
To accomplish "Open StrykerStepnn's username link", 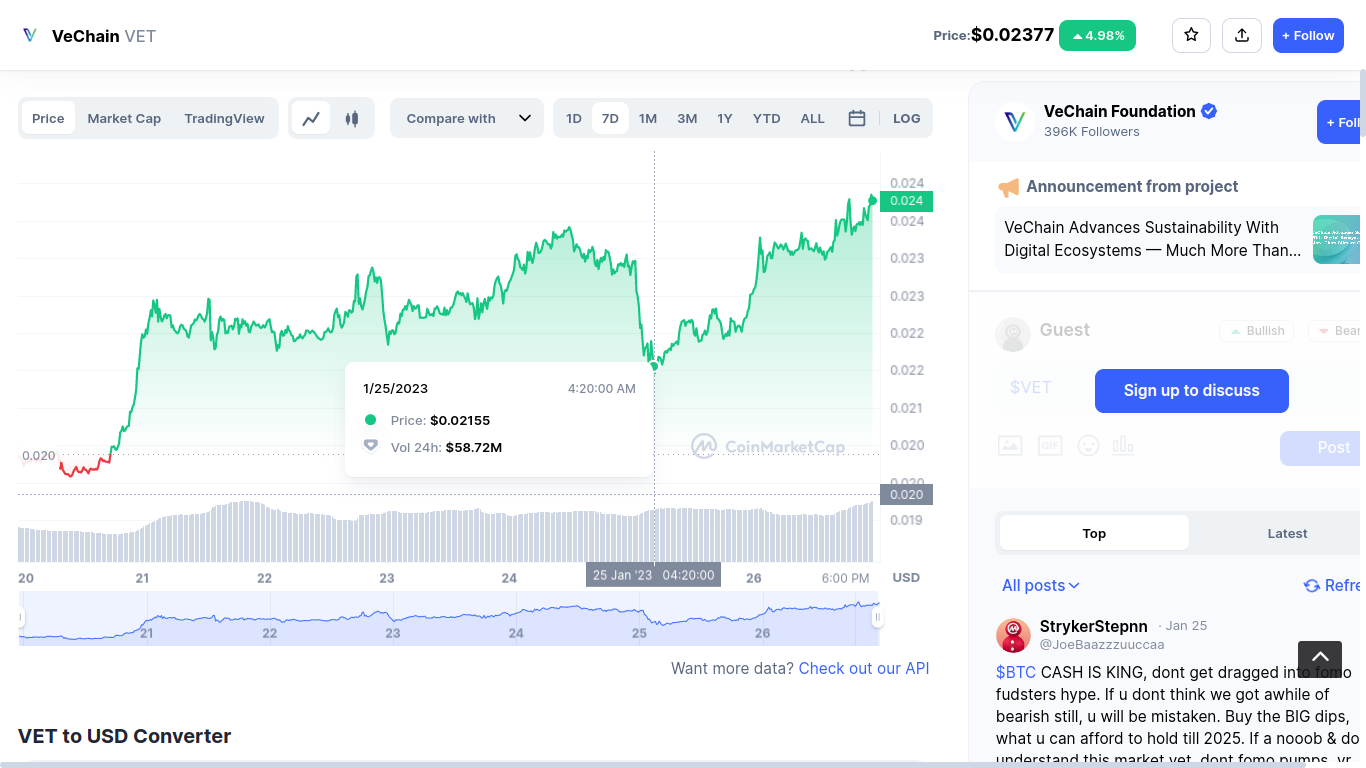I will [1094, 626].
